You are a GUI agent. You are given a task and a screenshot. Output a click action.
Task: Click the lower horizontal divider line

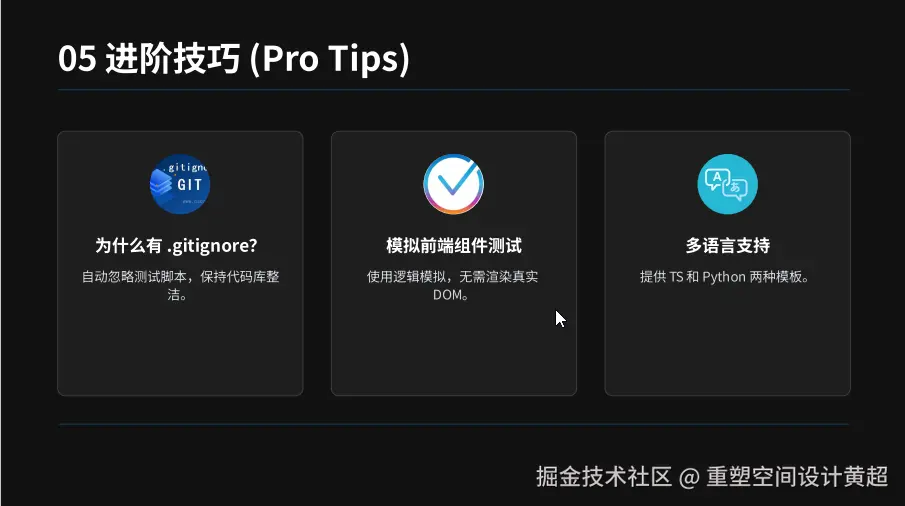tap(454, 425)
